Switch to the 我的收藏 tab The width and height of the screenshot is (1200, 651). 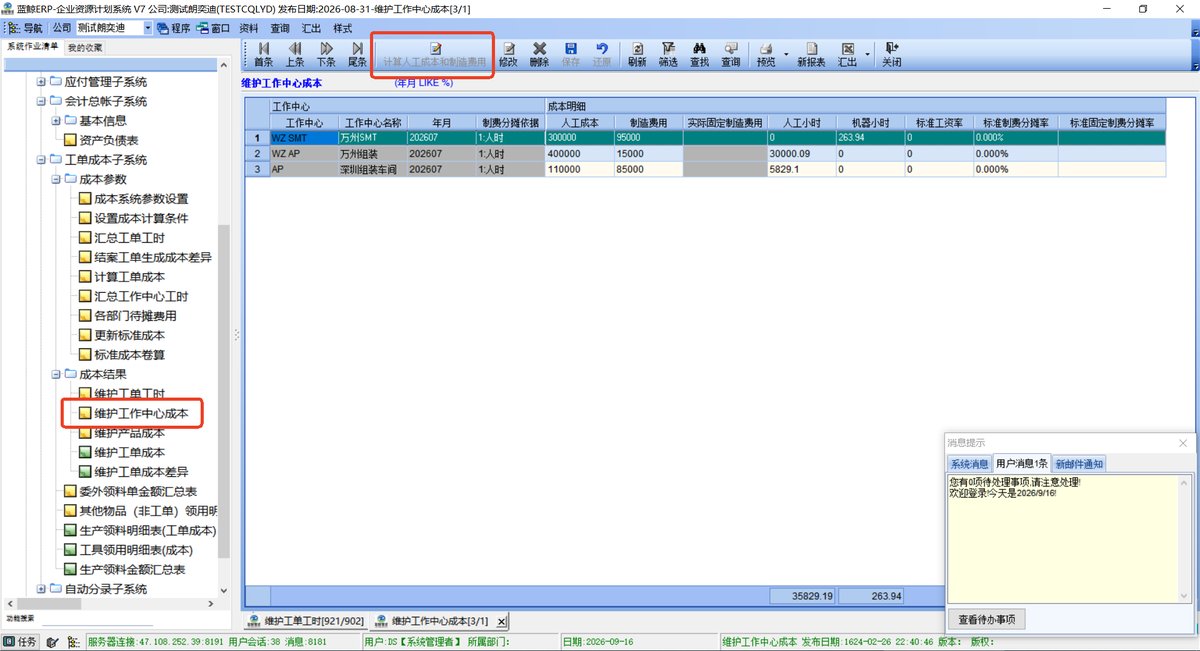85,47
